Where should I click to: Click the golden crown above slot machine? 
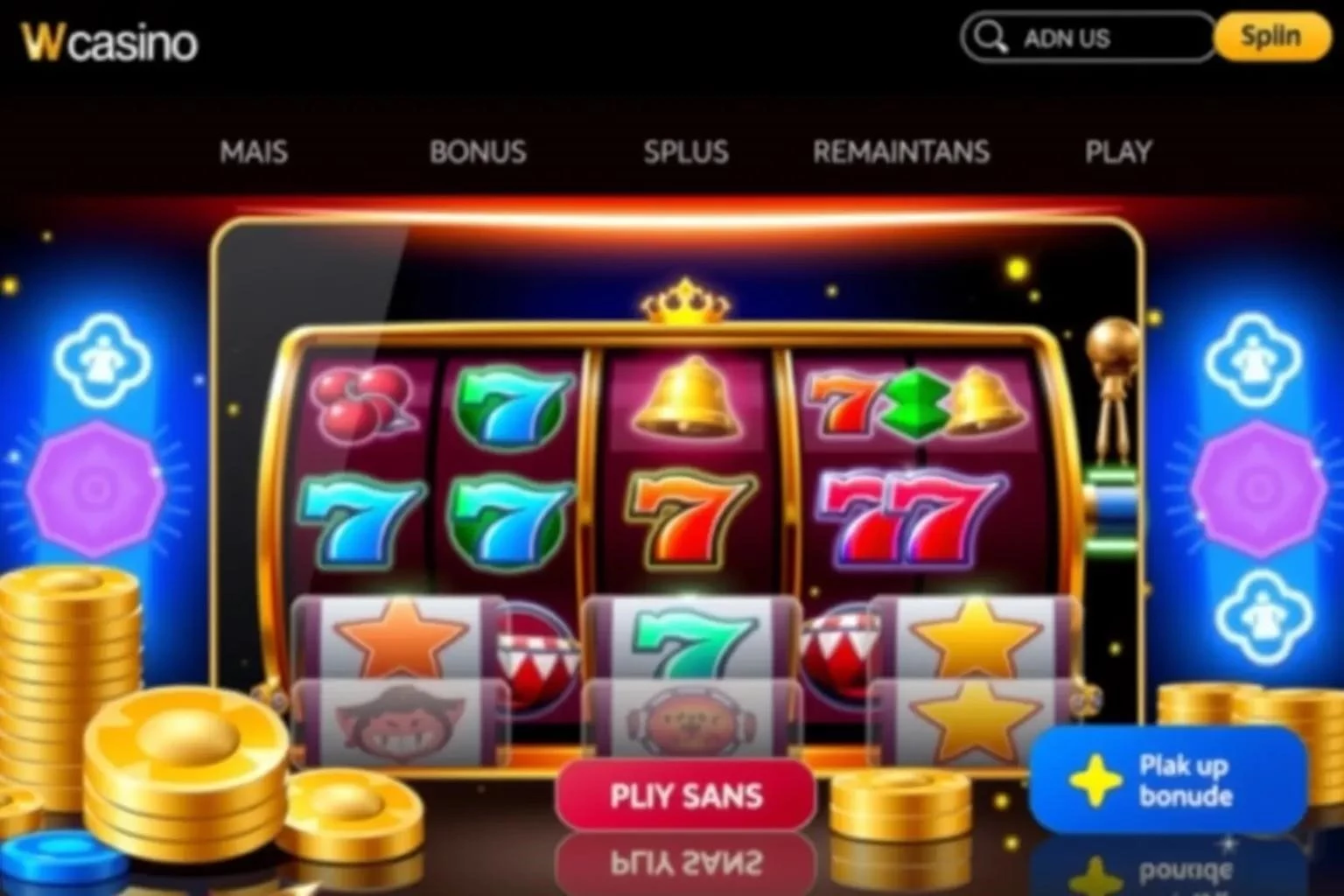(685, 300)
